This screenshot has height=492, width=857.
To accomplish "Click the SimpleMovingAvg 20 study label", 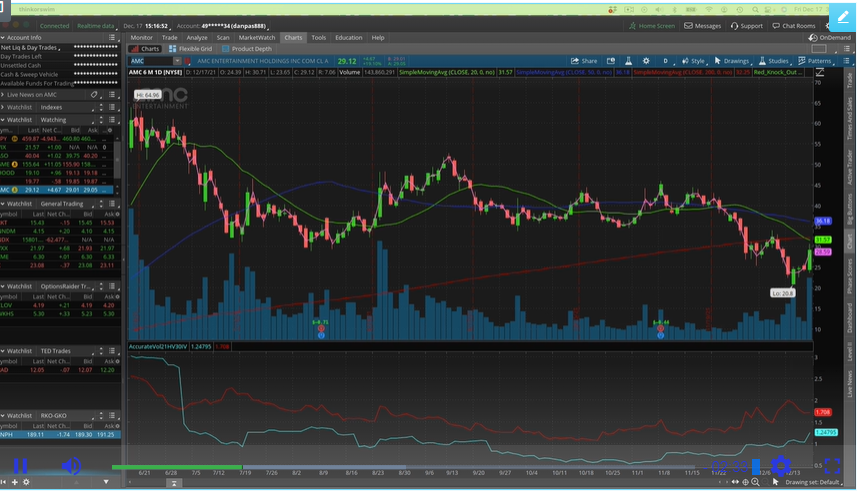I will pos(447,72).
